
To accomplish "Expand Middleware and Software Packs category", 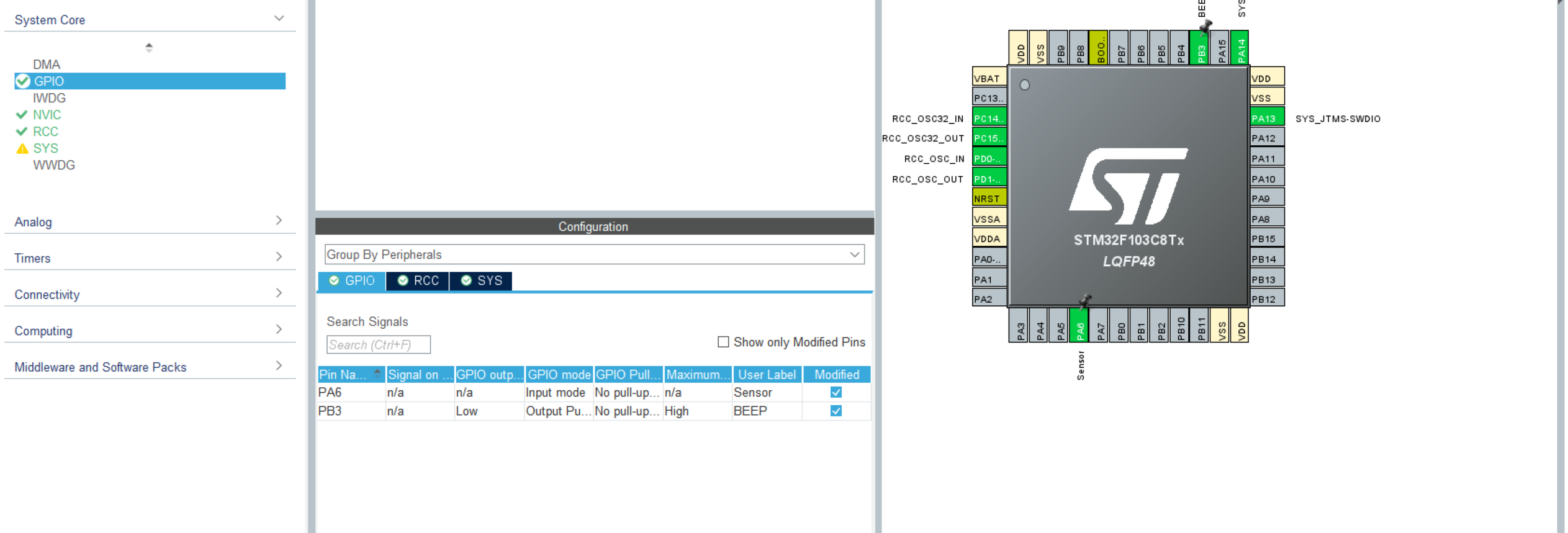I will pos(279,366).
